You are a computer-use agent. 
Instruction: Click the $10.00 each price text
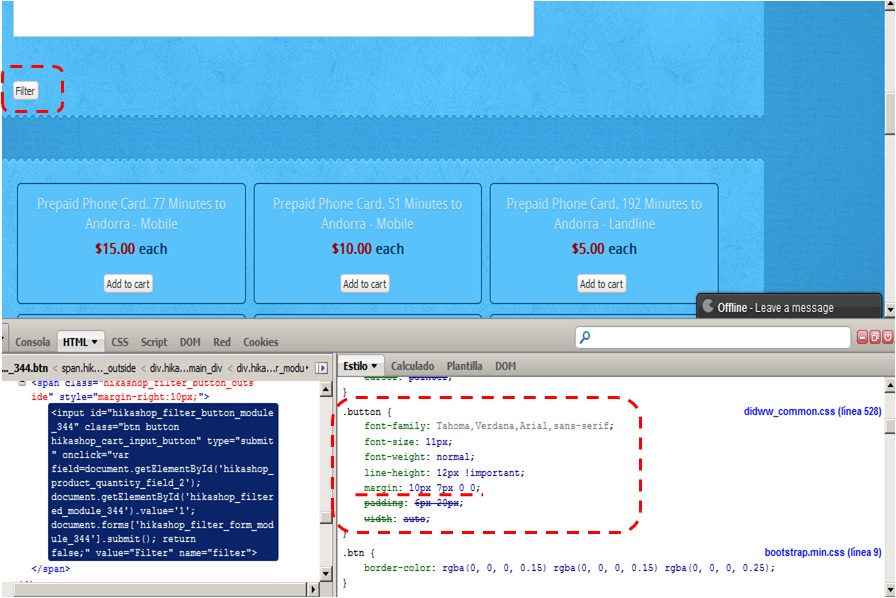(367, 249)
